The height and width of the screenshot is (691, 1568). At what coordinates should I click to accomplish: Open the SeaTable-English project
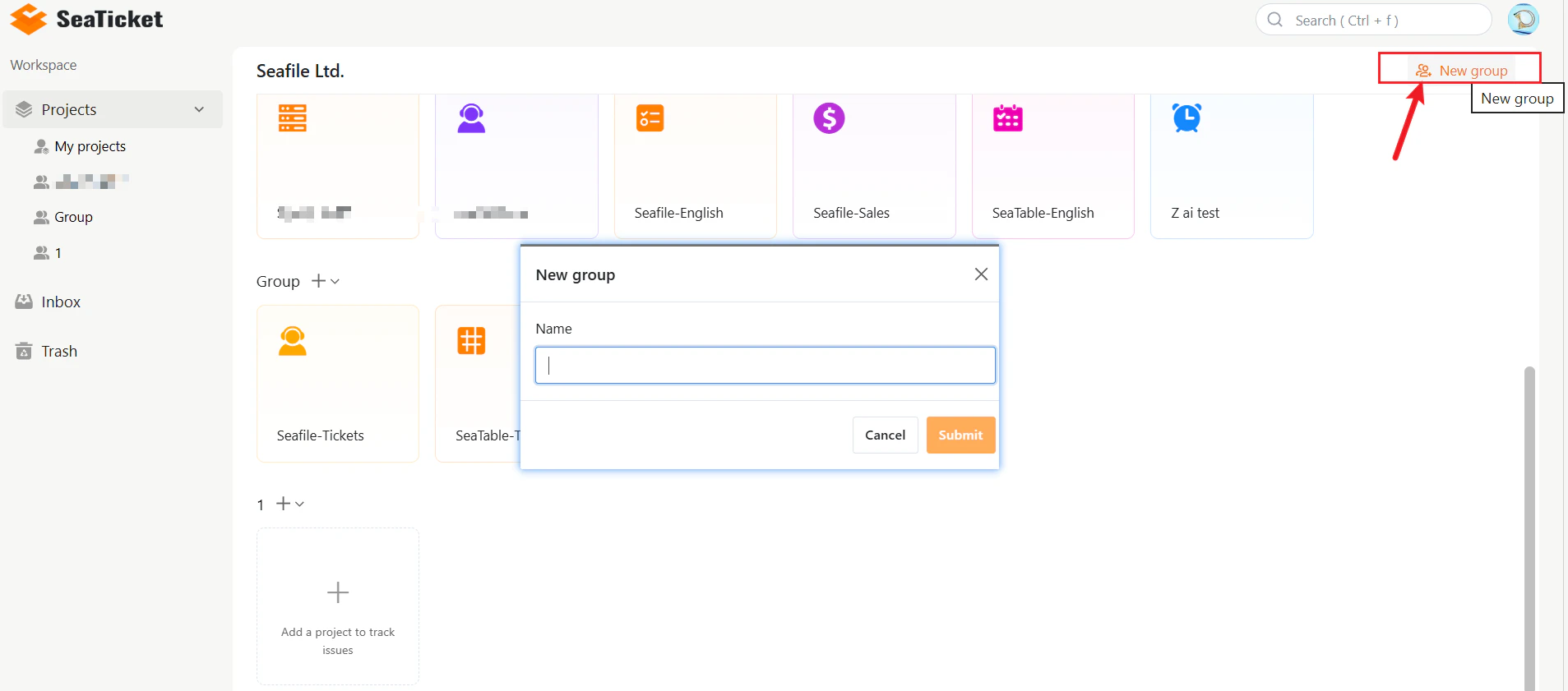[x=1052, y=166]
